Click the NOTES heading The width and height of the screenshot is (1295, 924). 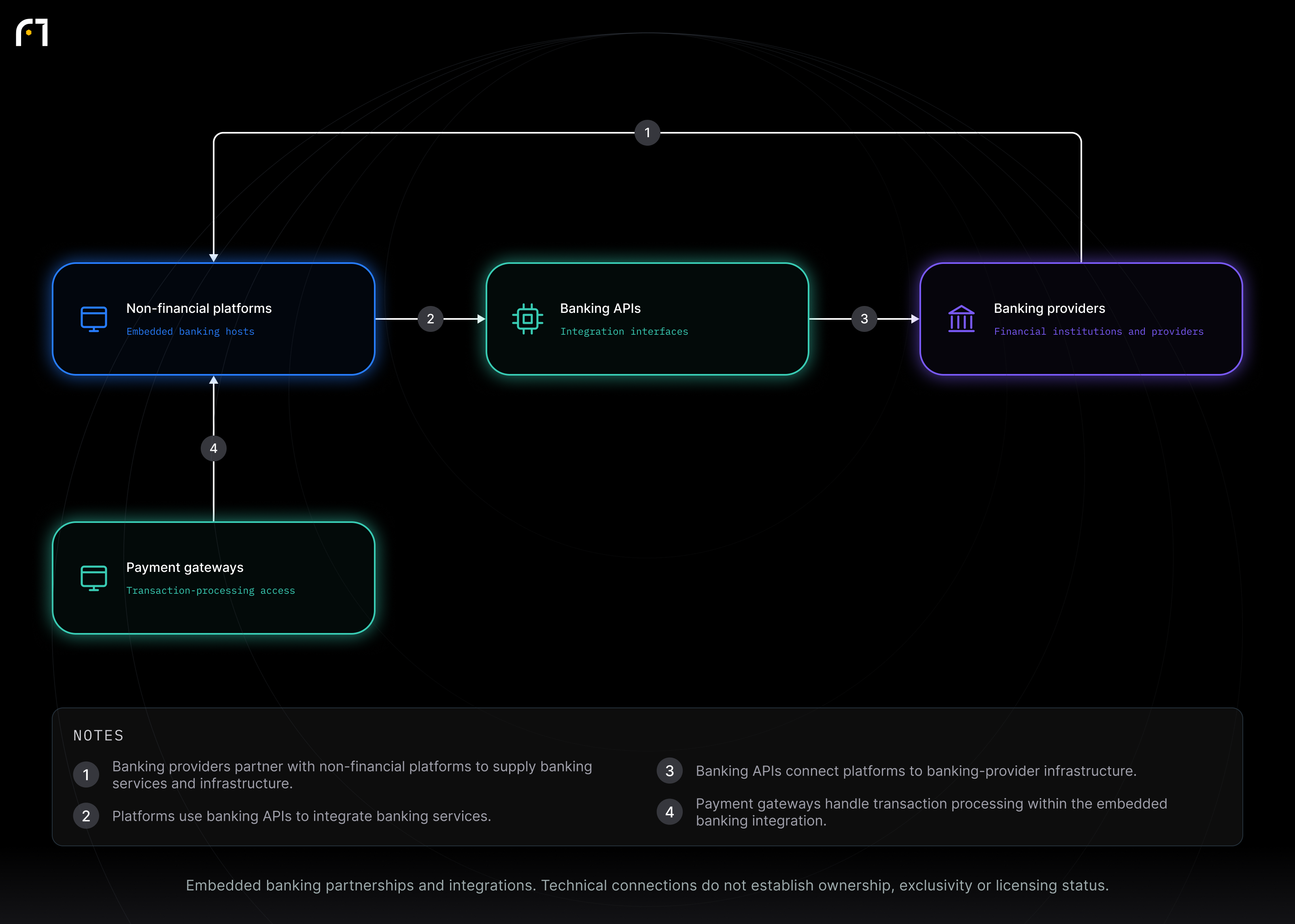click(x=98, y=736)
